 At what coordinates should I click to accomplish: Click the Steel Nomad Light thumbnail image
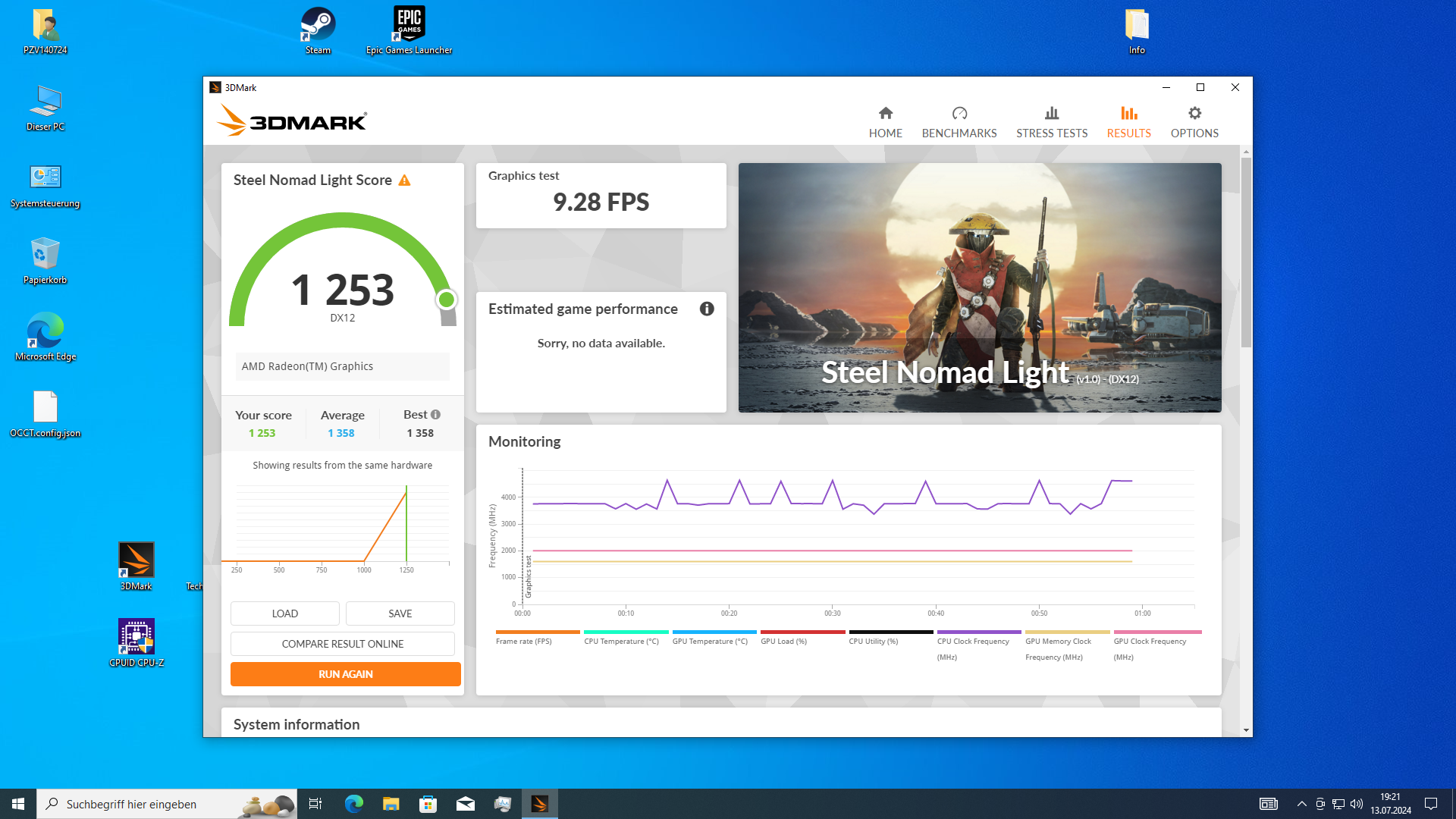[980, 287]
